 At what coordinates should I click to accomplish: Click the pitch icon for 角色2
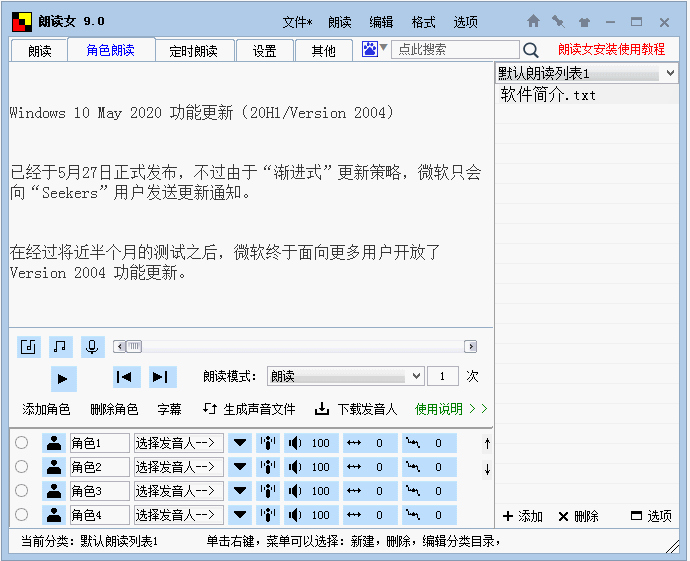pyautogui.click(x=413, y=467)
